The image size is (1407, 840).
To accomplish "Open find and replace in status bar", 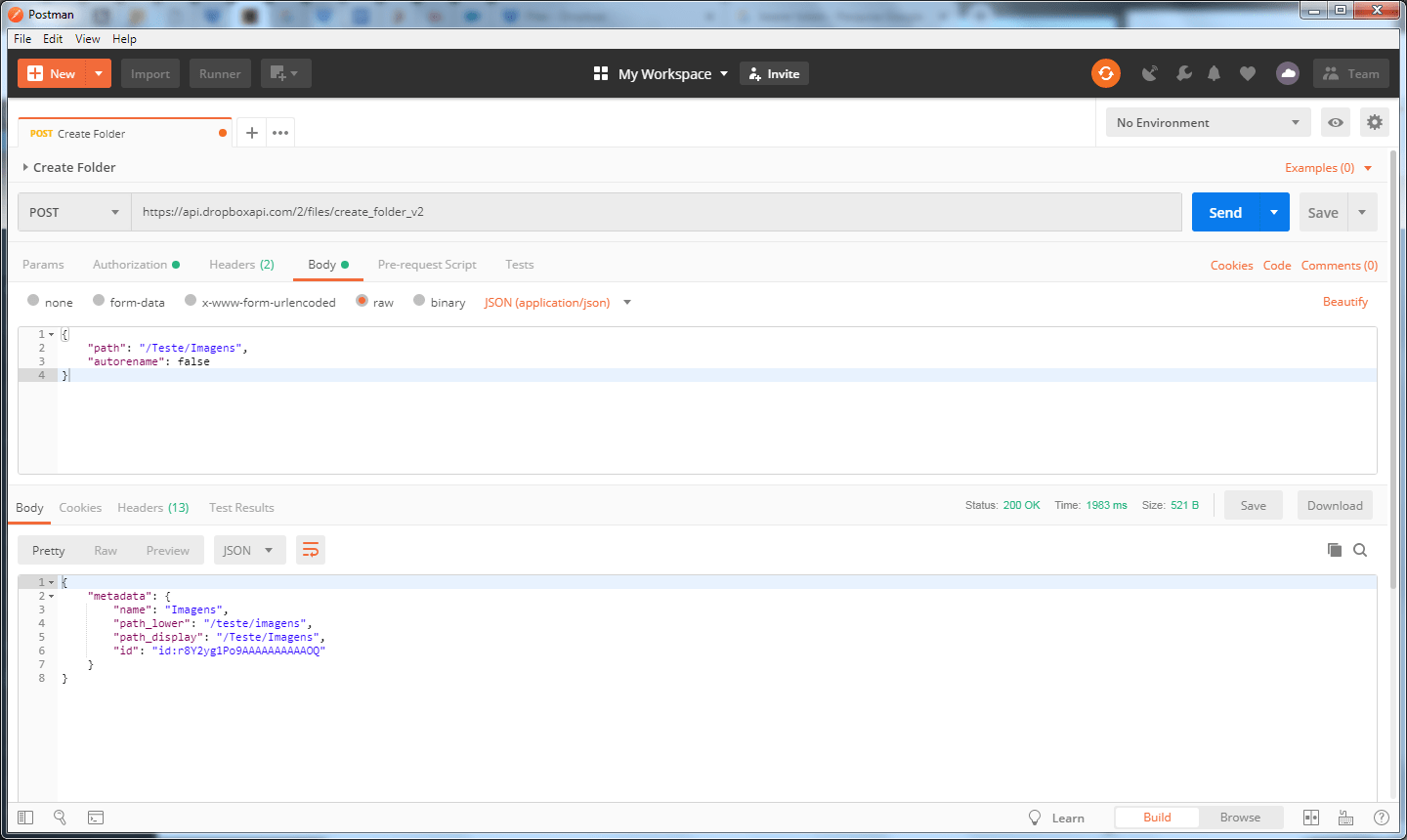I will [60, 817].
